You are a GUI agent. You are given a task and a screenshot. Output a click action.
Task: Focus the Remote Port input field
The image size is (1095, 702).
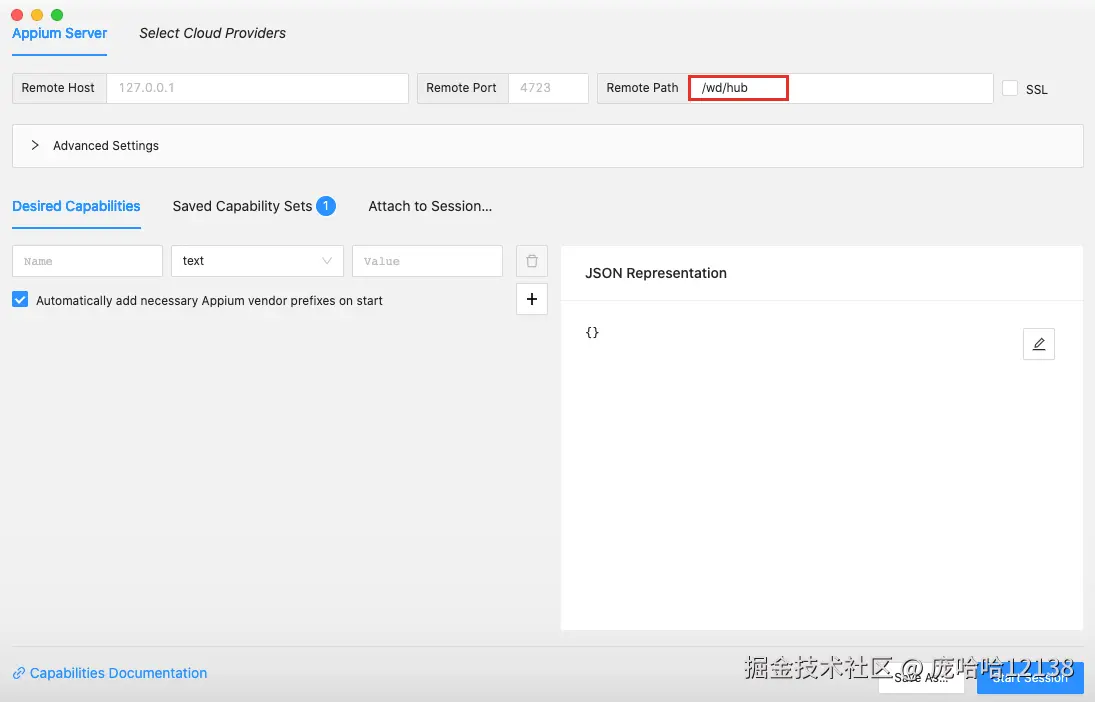(548, 88)
